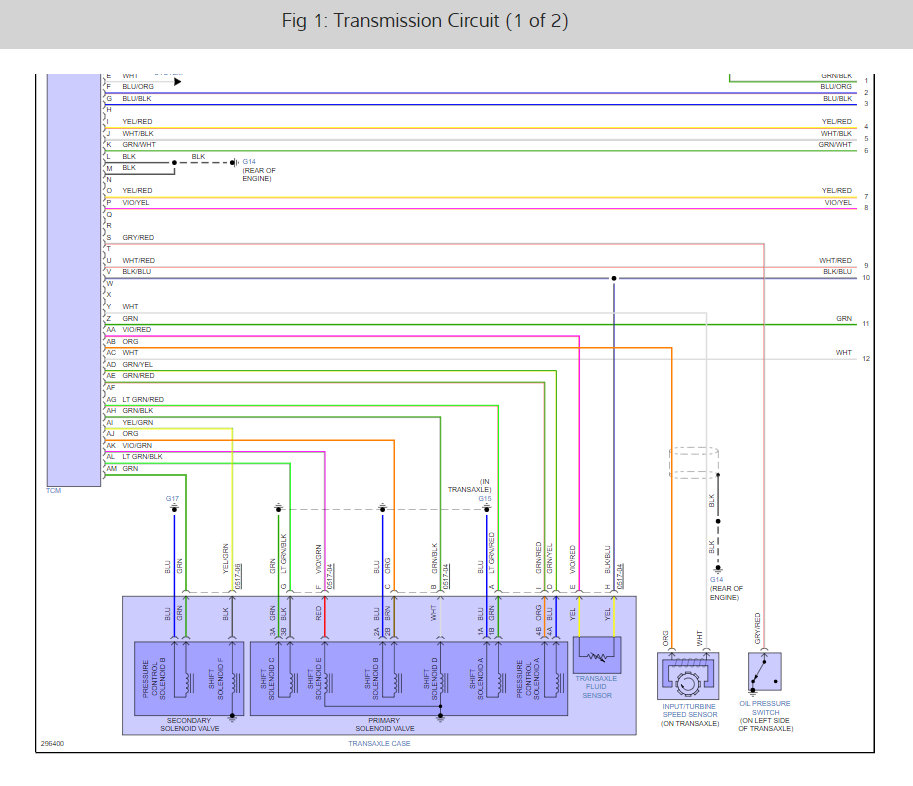Click the SHIFT SOLENOID A label
Image resolution: width=913 pixels, height=786 pixels.
[477, 679]
